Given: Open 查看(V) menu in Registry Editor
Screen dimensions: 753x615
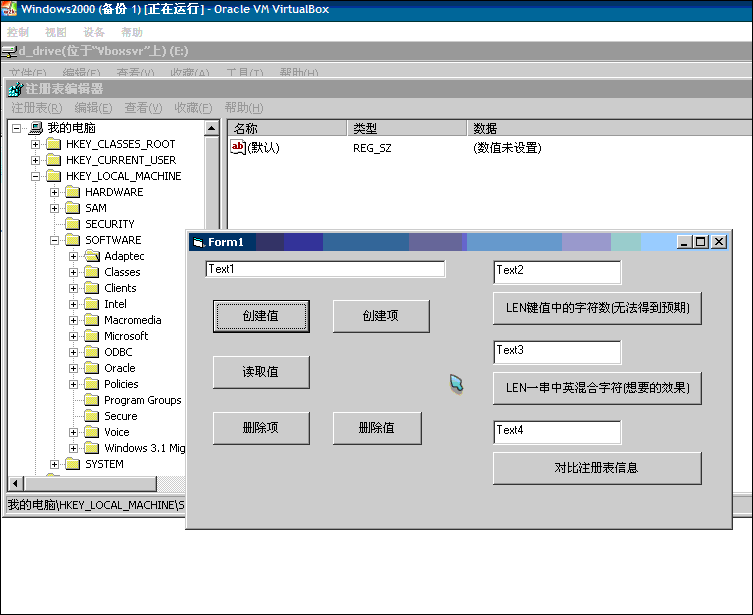Looking at the screenshot, I should click(x=143, y=108).
